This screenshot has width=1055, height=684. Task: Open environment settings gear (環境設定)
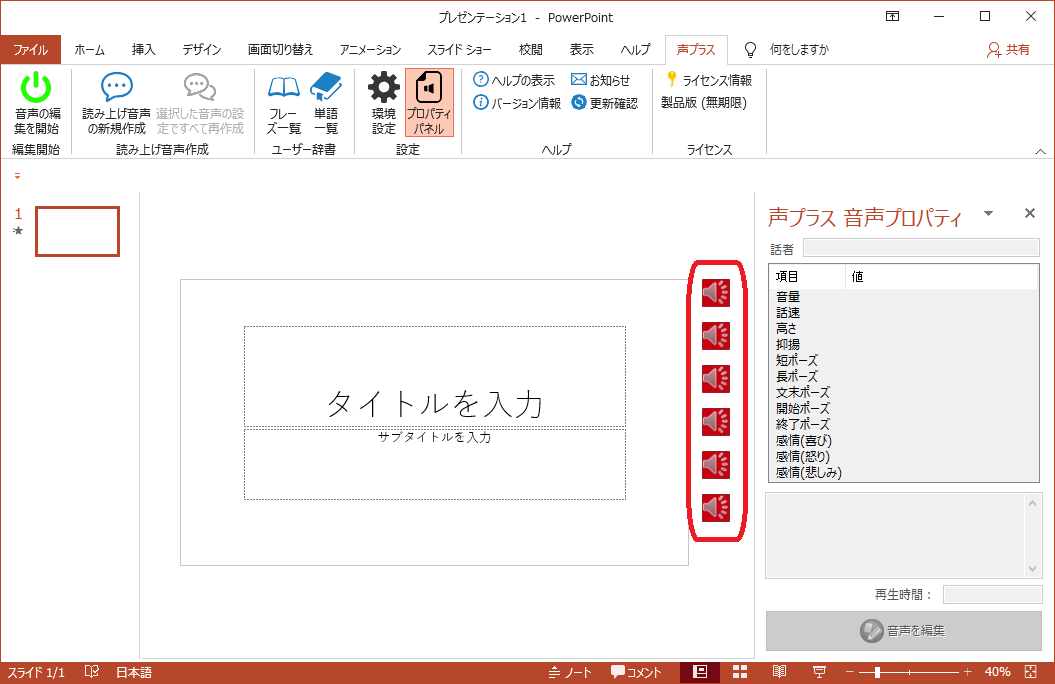[x=384, y=103]
